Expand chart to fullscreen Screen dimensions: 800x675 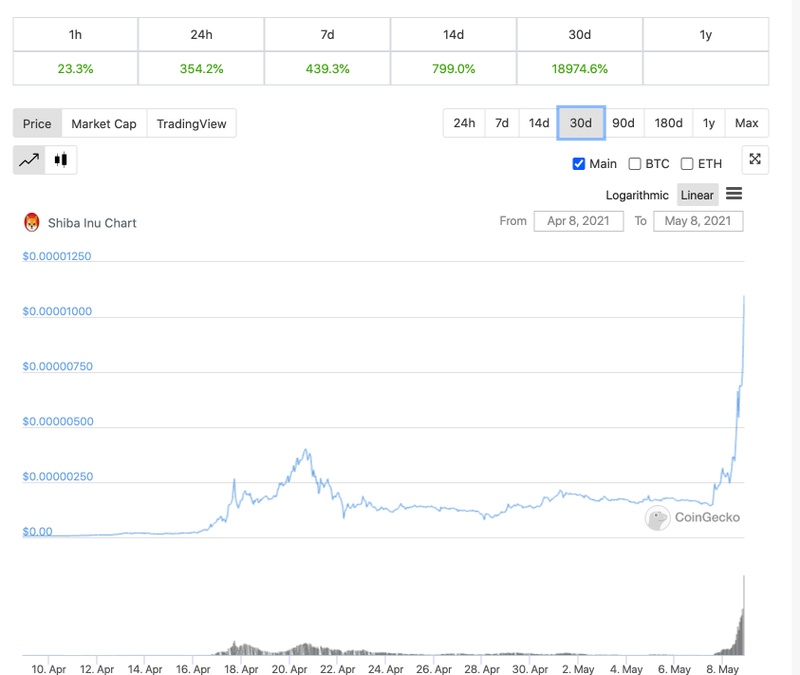(x=755, y=159)
